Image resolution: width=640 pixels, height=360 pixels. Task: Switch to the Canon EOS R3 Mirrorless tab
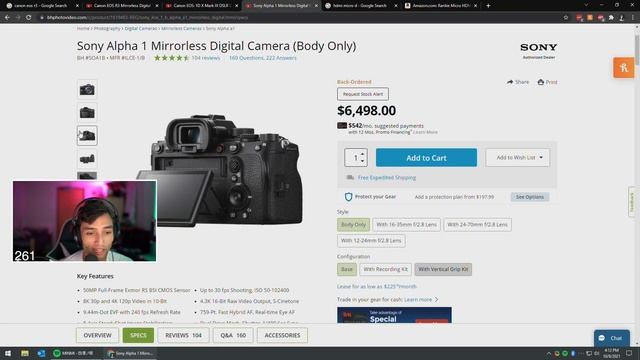122,6
